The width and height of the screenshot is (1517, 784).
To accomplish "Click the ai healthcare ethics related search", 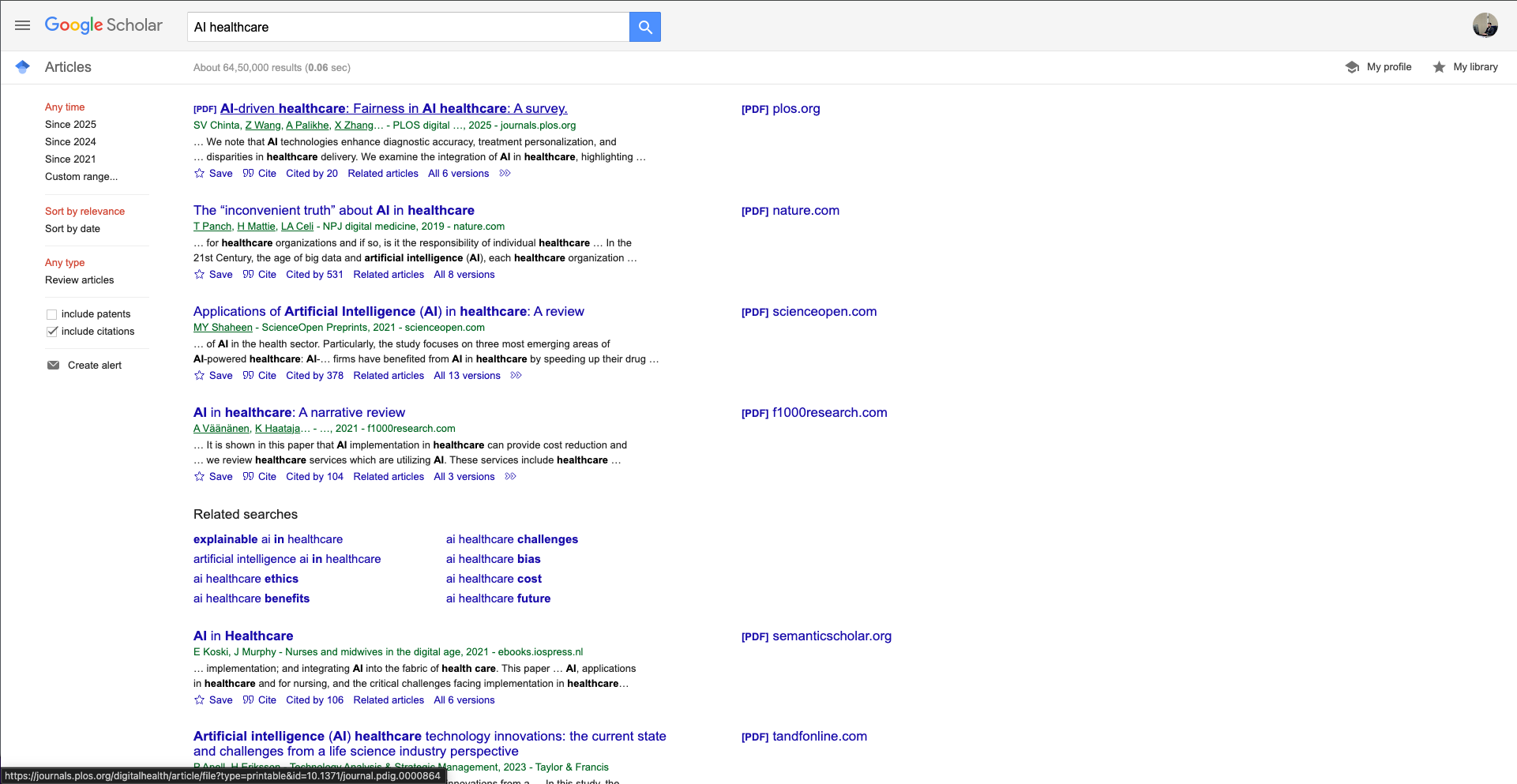I will 246,578.
